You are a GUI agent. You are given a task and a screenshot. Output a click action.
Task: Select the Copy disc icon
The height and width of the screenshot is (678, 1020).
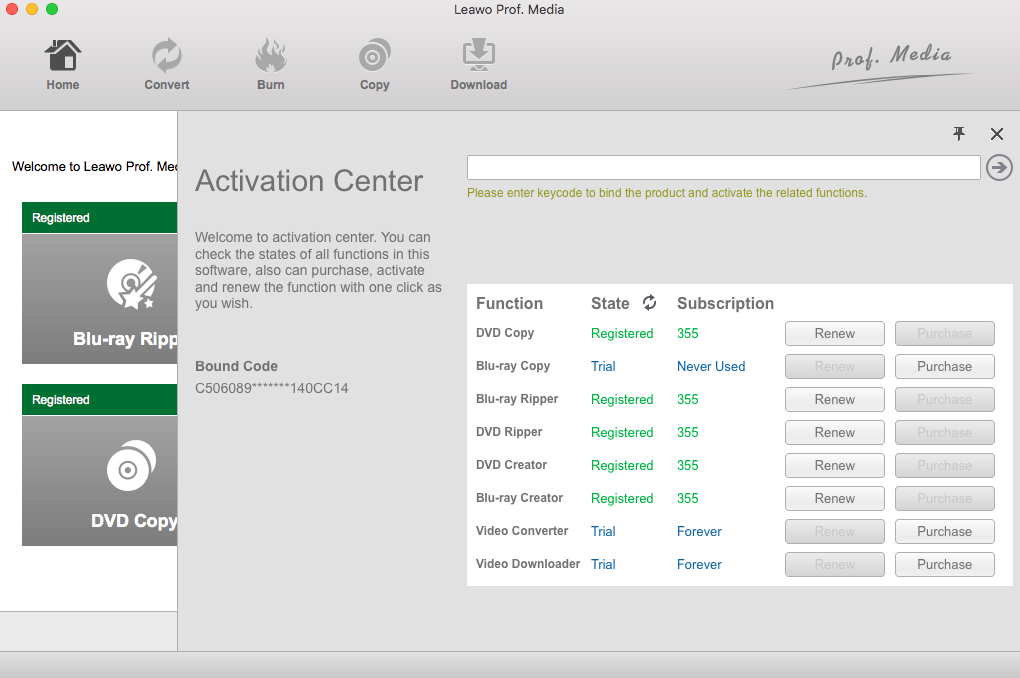tap(374, 64)
